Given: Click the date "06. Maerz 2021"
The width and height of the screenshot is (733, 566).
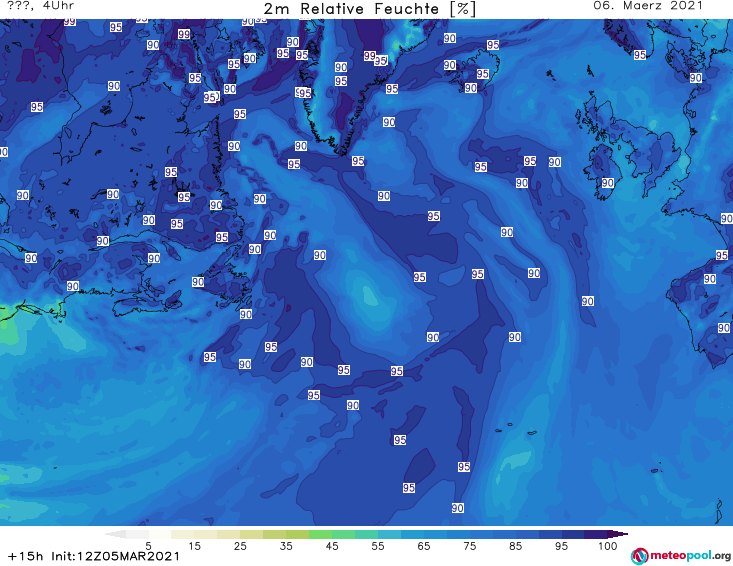Looking at the screenshot, I should coord(648,6).
